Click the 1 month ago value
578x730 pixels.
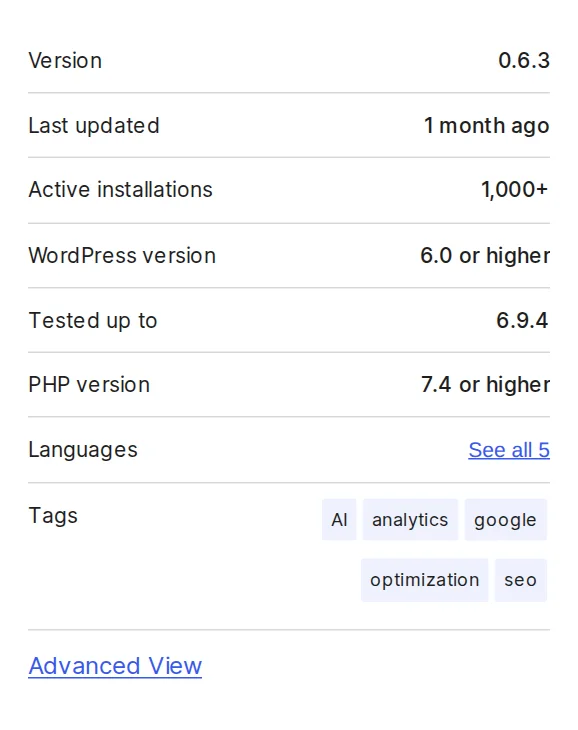click(486, 126)
